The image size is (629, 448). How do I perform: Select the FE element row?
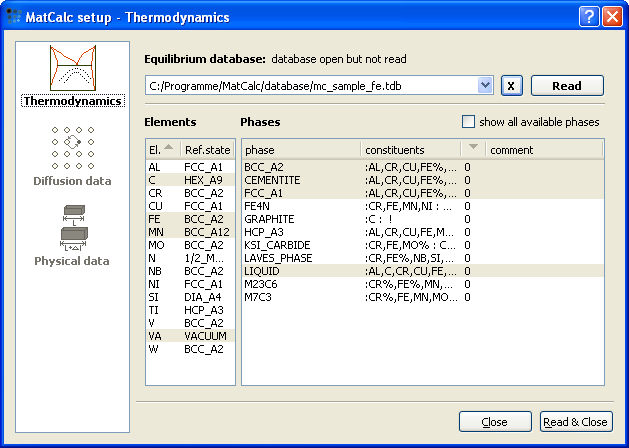(188, 218)
